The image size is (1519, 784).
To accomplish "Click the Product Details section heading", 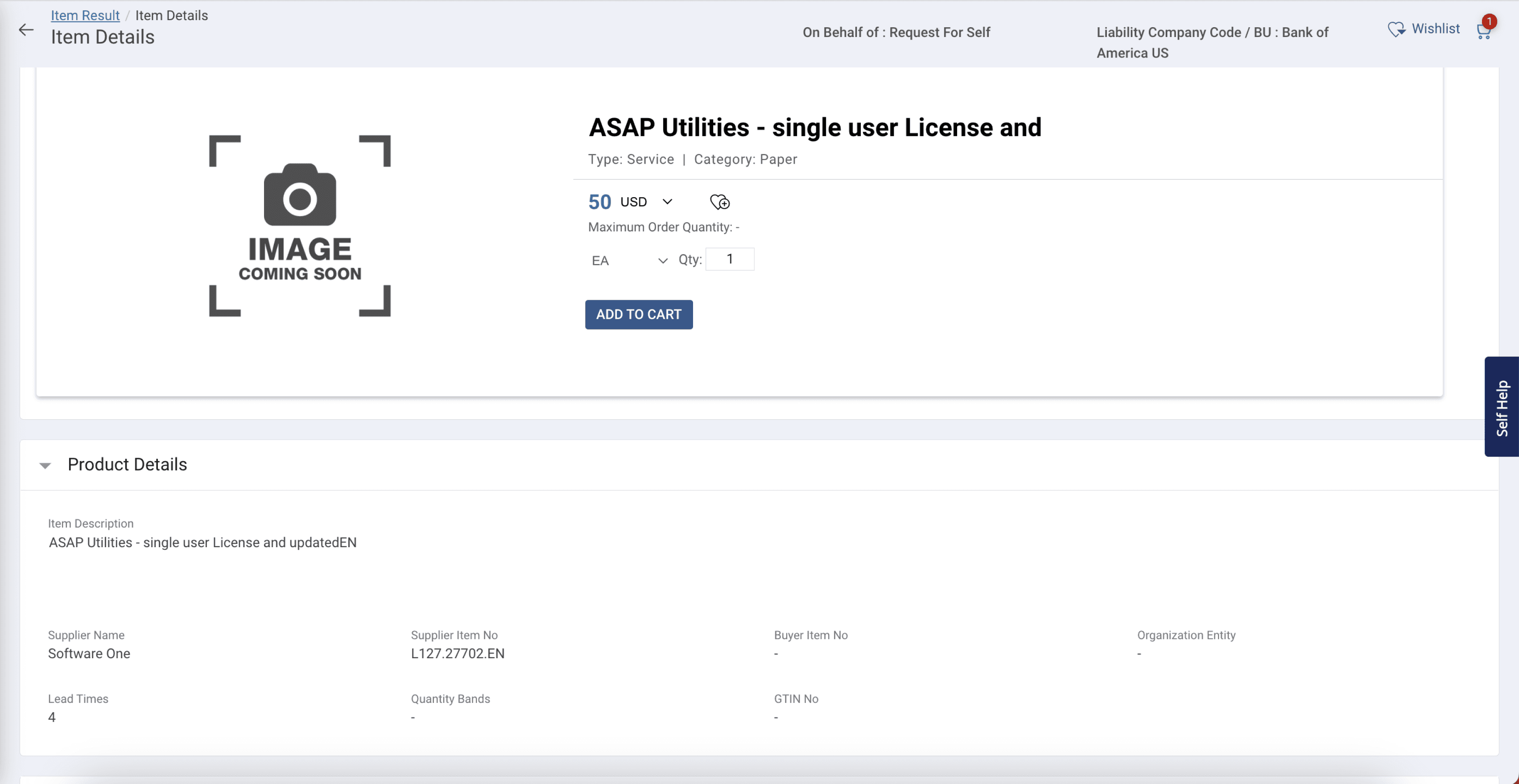I will click(128, 465).
